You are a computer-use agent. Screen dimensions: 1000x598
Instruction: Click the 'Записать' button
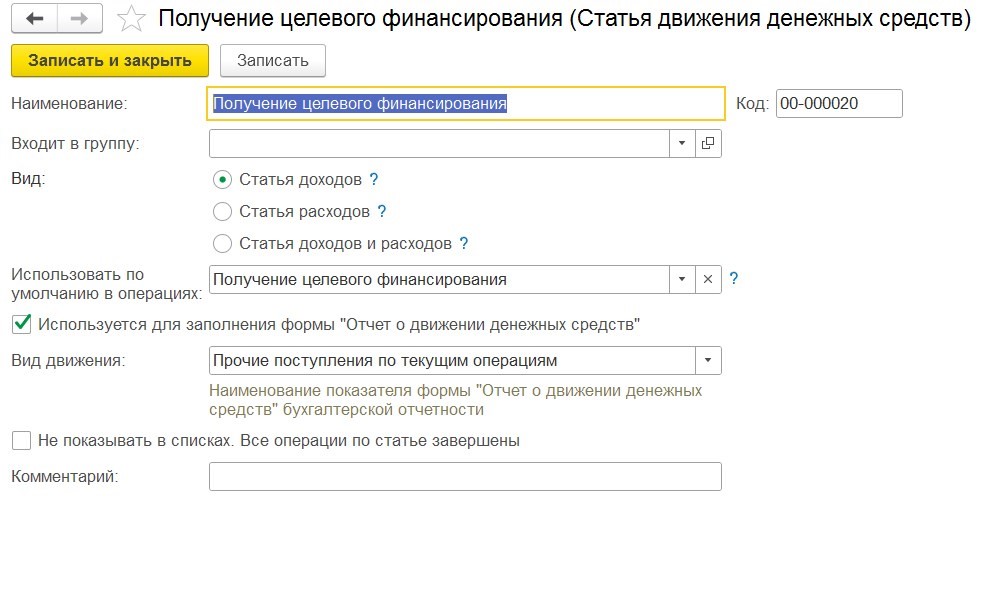click(272, 61)
